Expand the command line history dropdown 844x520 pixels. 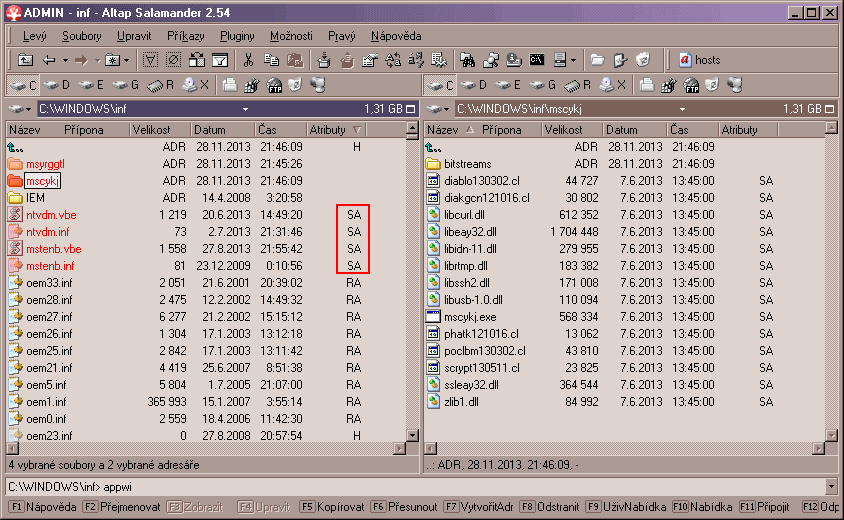[x=833, y=487]
